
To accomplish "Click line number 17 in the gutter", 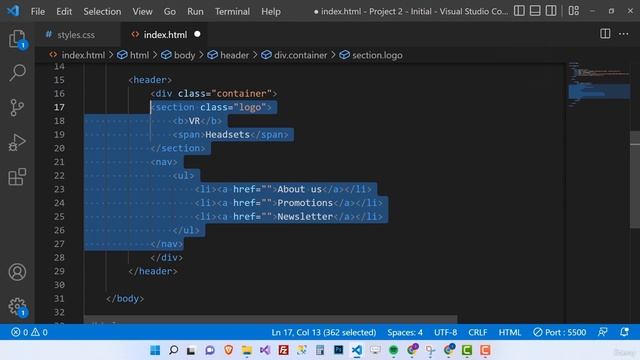I will [59, 107].
